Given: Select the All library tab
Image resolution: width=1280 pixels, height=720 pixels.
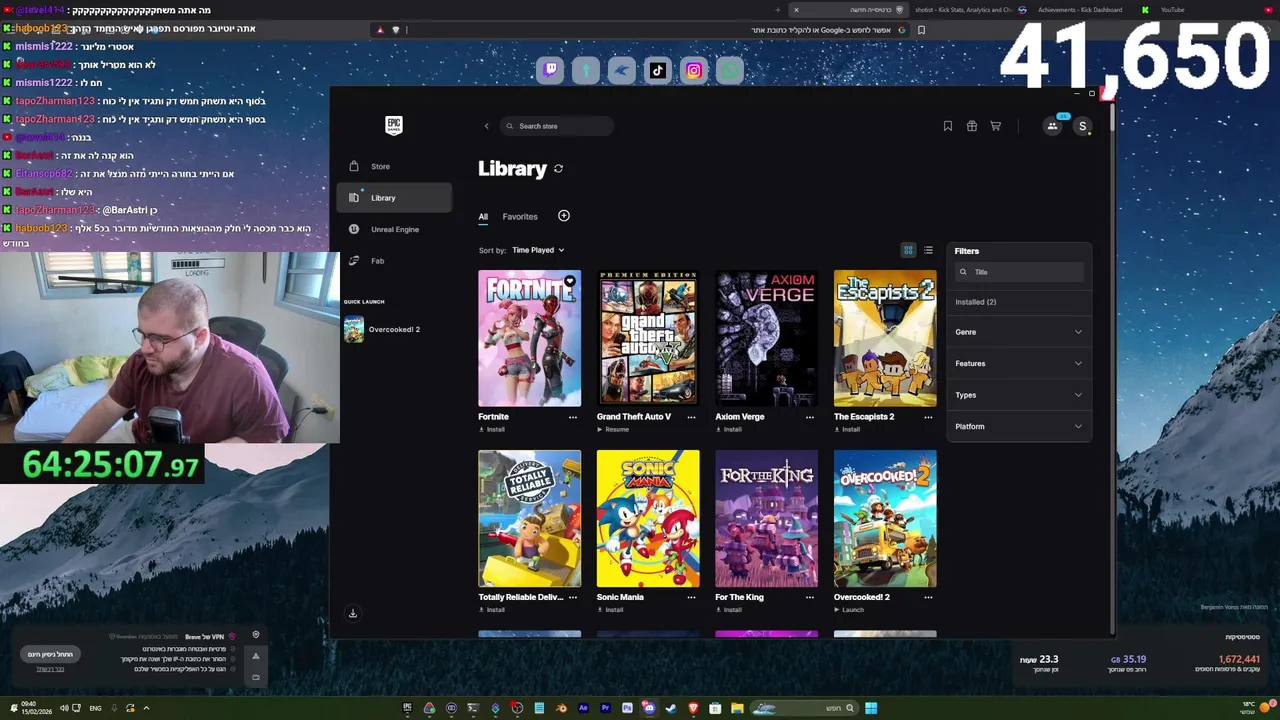Looking at the screenshot, I should pyautogui.click(x=483, y=216).
